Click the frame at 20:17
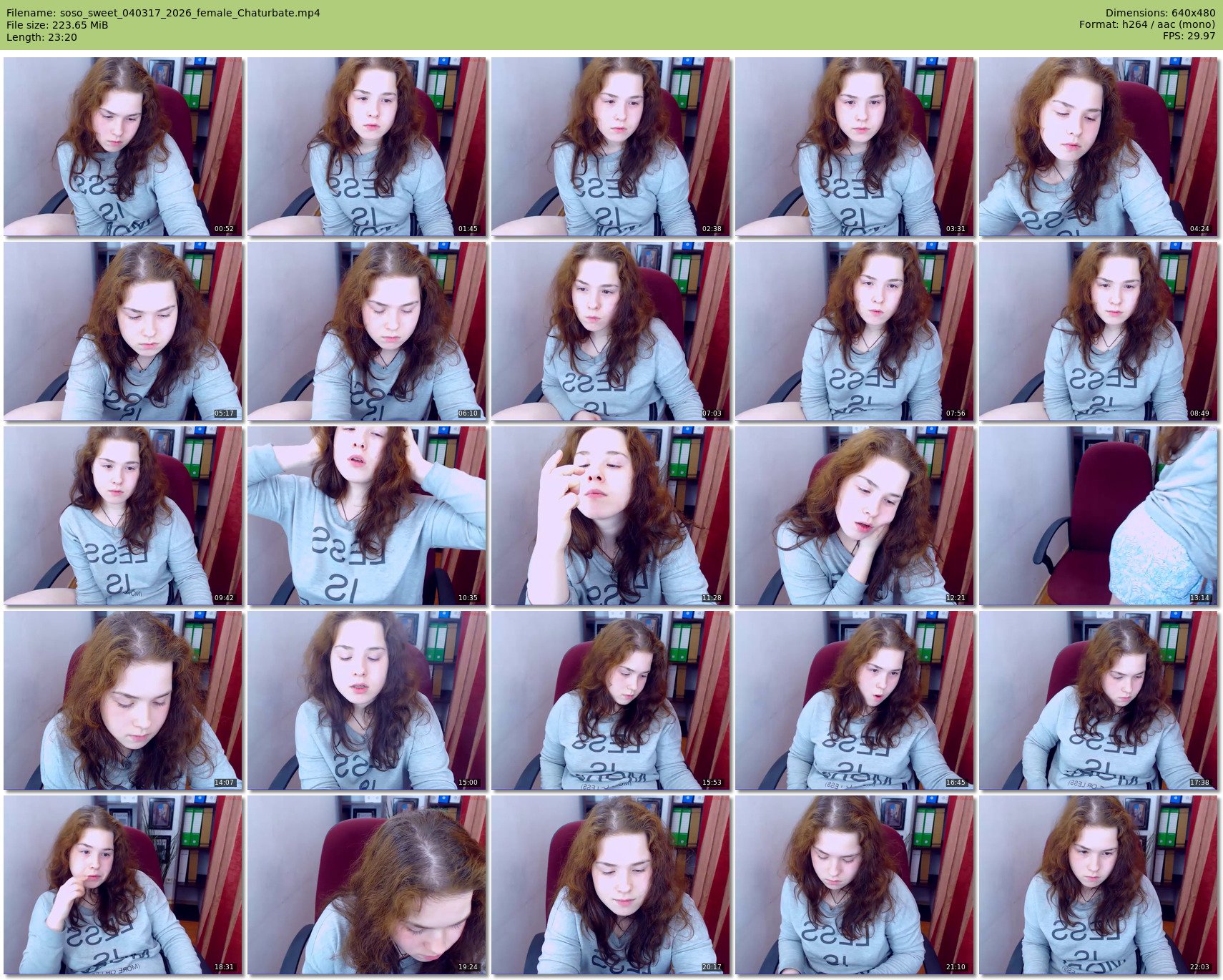This screenshot has height=980, width=1223. point(611,885)
